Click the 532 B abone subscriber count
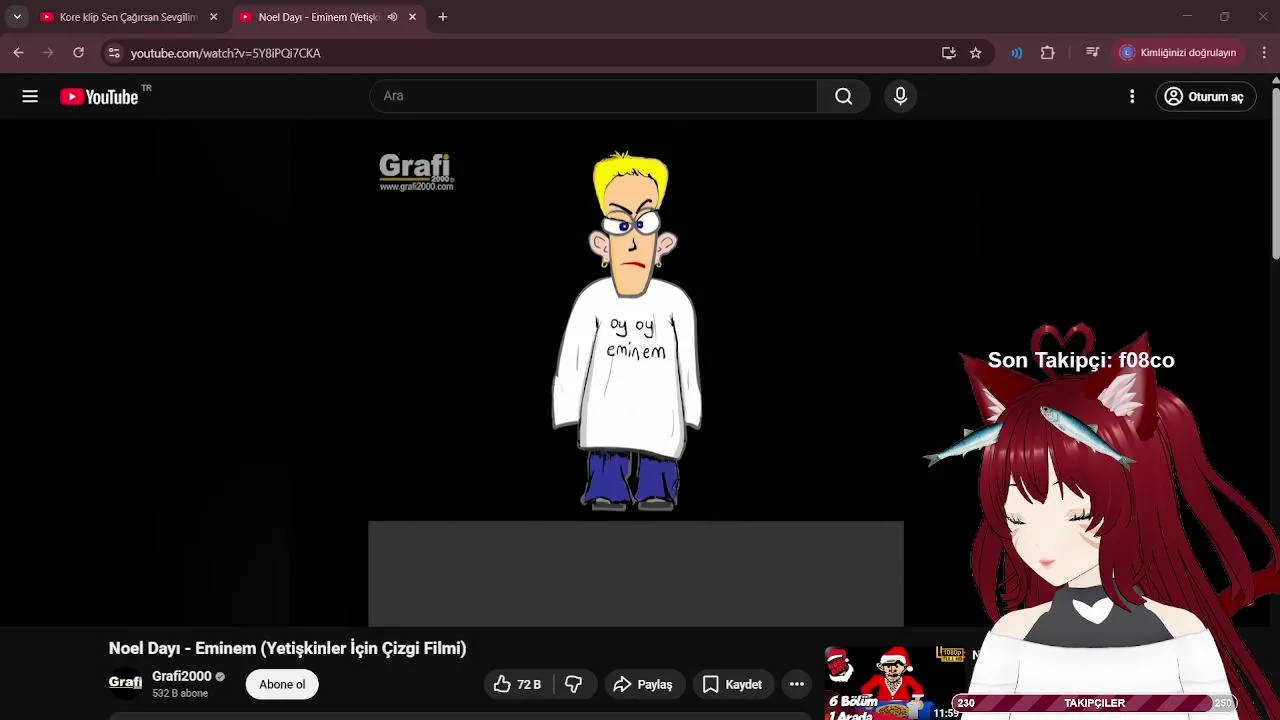 pyautogui.click(x=180, y=693)
